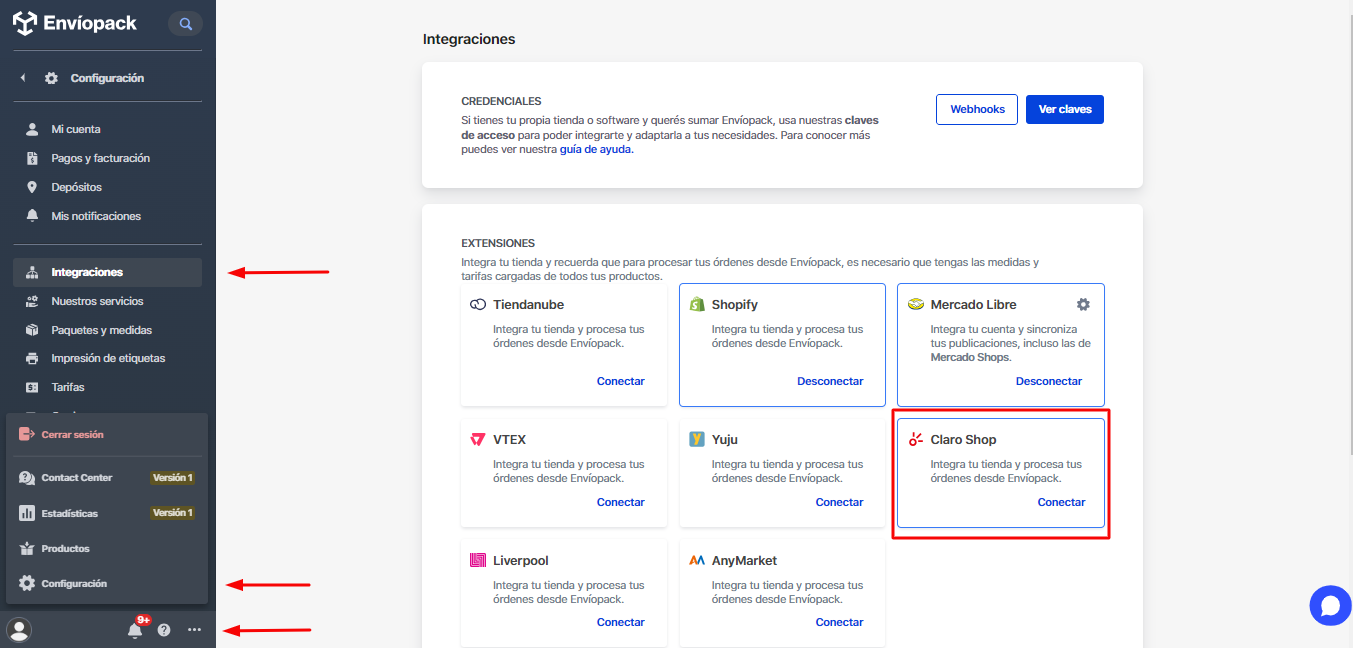The image size is (1353, 648).
Task: Click the Ver claves button
Action: click(x=1065, y=109)
